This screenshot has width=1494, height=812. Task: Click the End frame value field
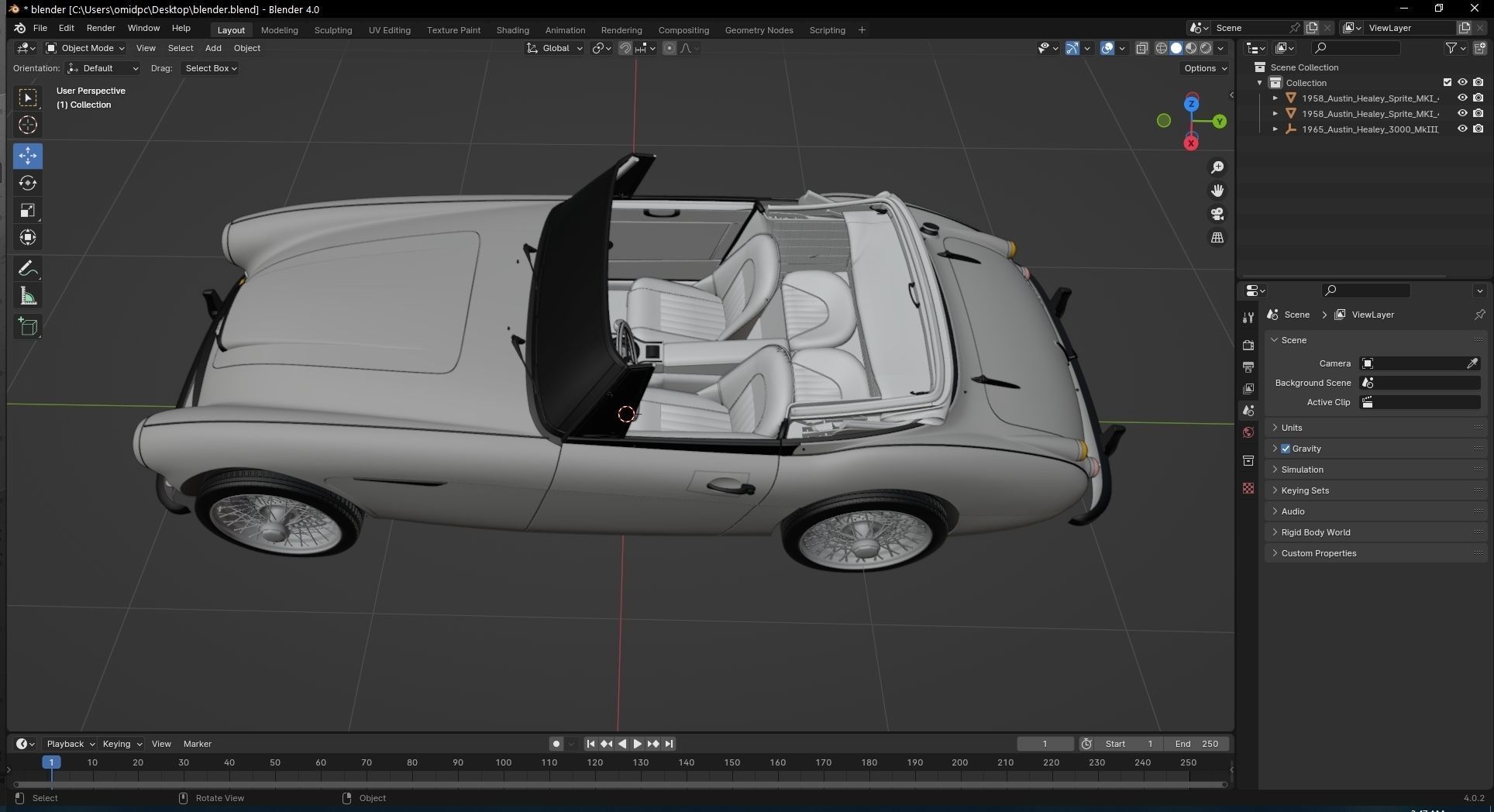1196,744
